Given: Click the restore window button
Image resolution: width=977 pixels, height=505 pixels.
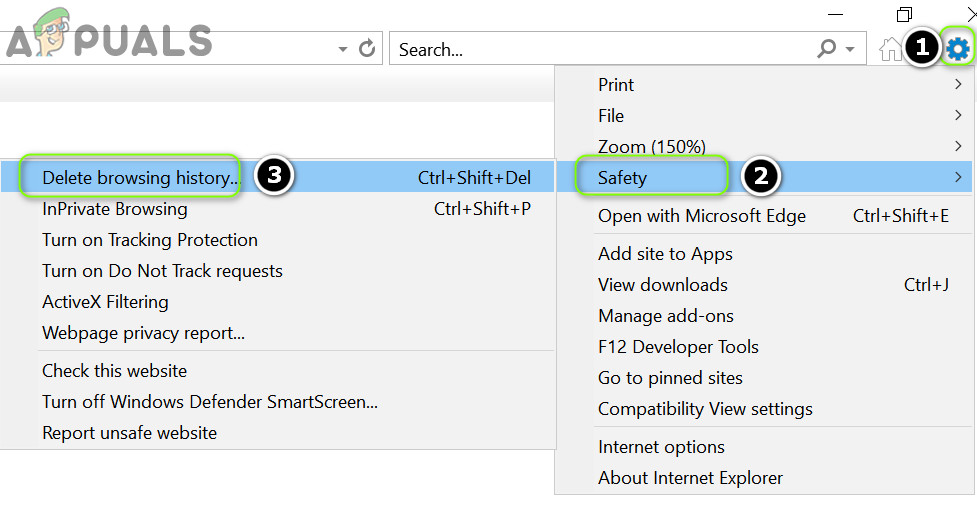Looking at the screenshot, I should [x=904, y=14].
